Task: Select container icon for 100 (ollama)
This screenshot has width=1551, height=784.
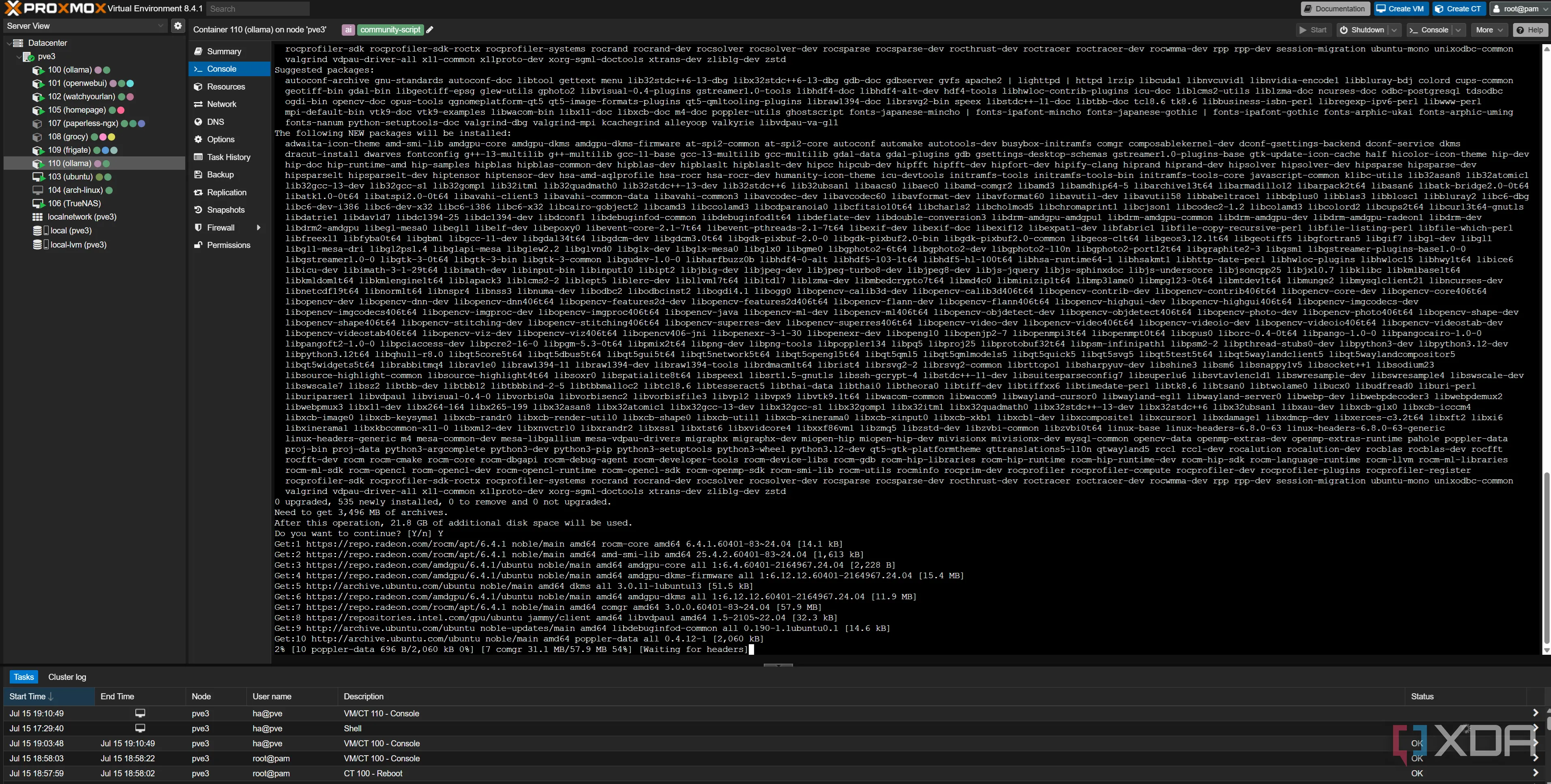Action: (38, 70)
